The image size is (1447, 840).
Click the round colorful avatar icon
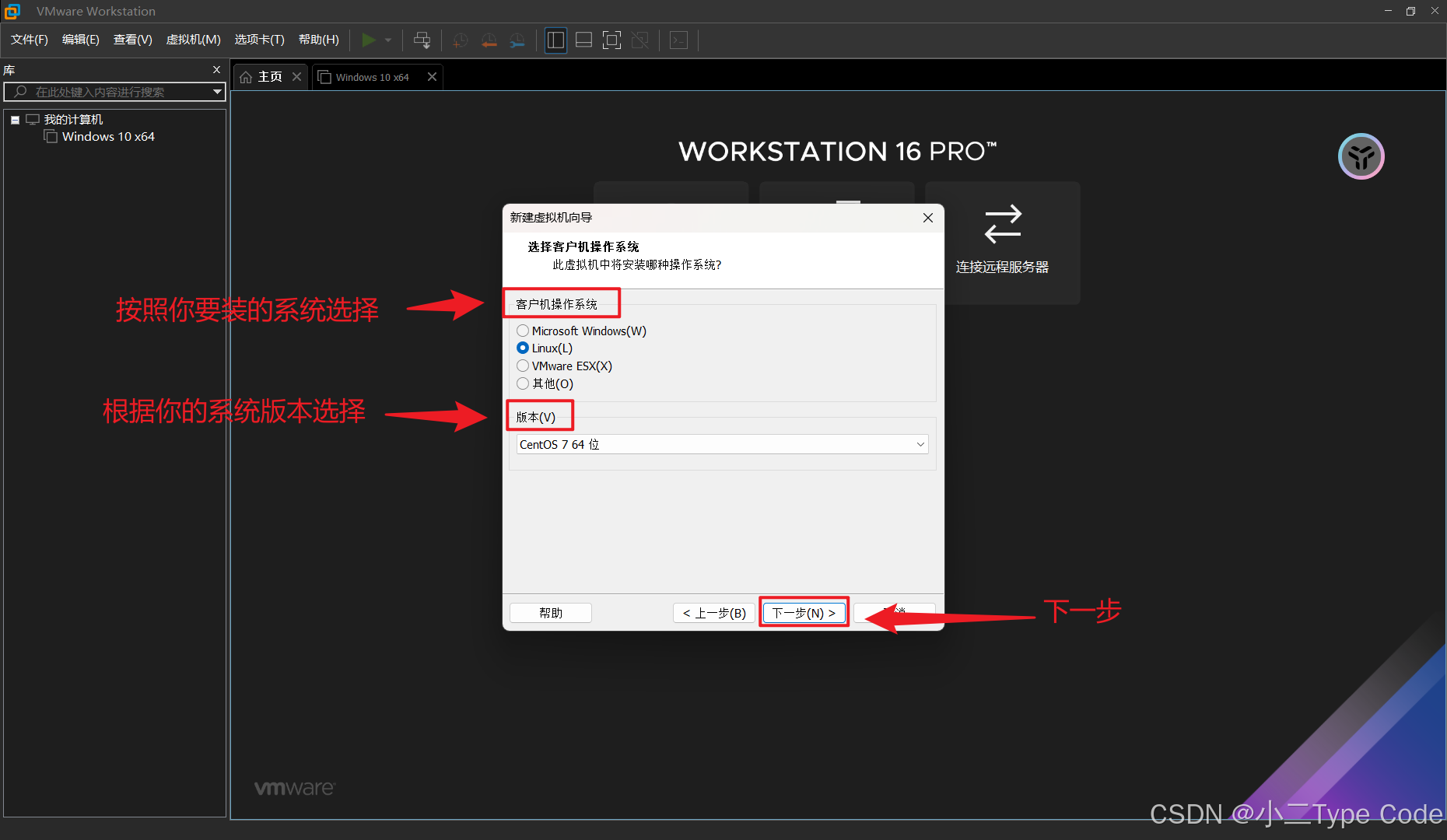click(x=1361, y=156)
